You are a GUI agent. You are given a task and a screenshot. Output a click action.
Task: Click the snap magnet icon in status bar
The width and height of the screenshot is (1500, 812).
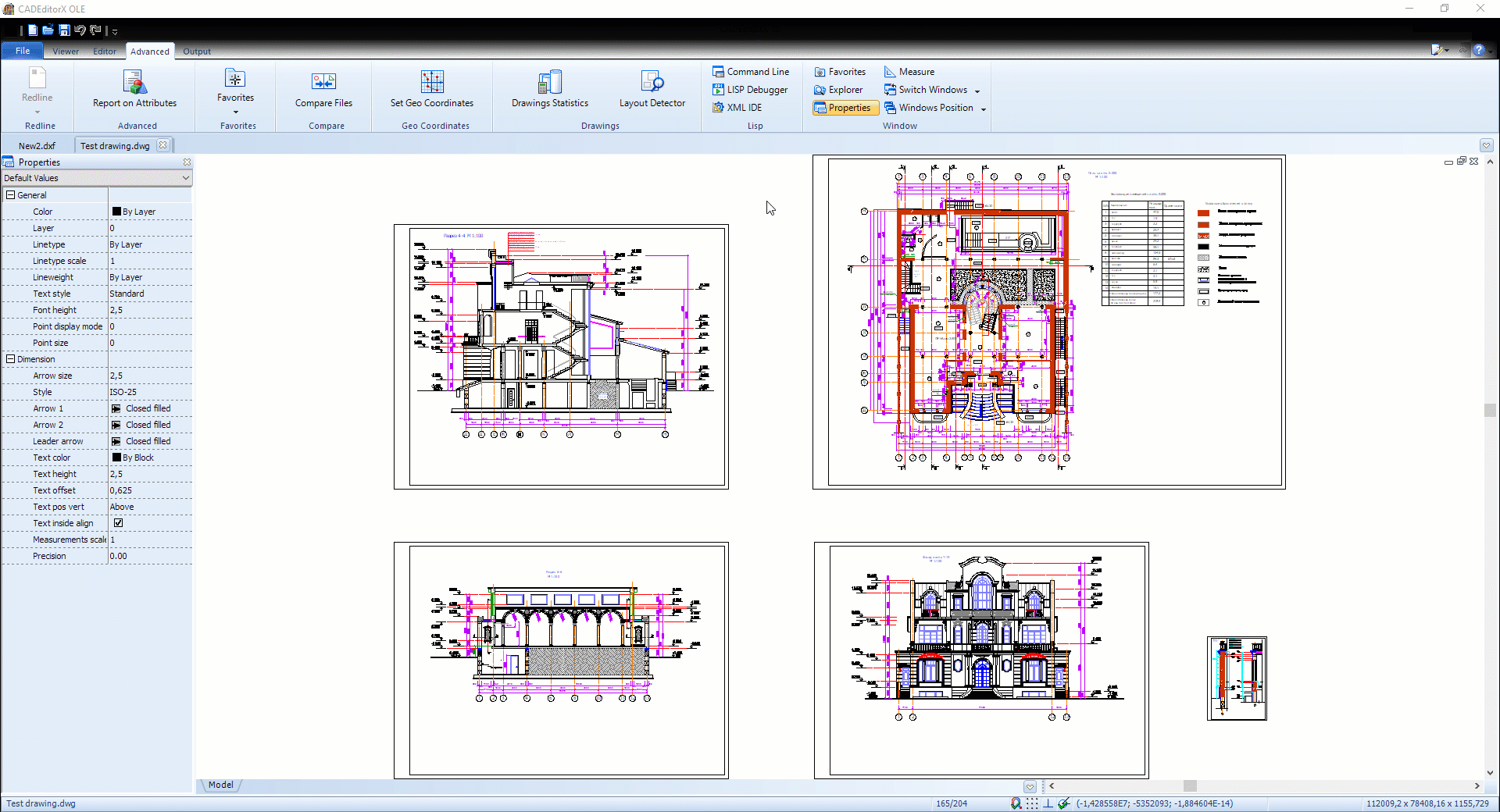coord(1016,803)
